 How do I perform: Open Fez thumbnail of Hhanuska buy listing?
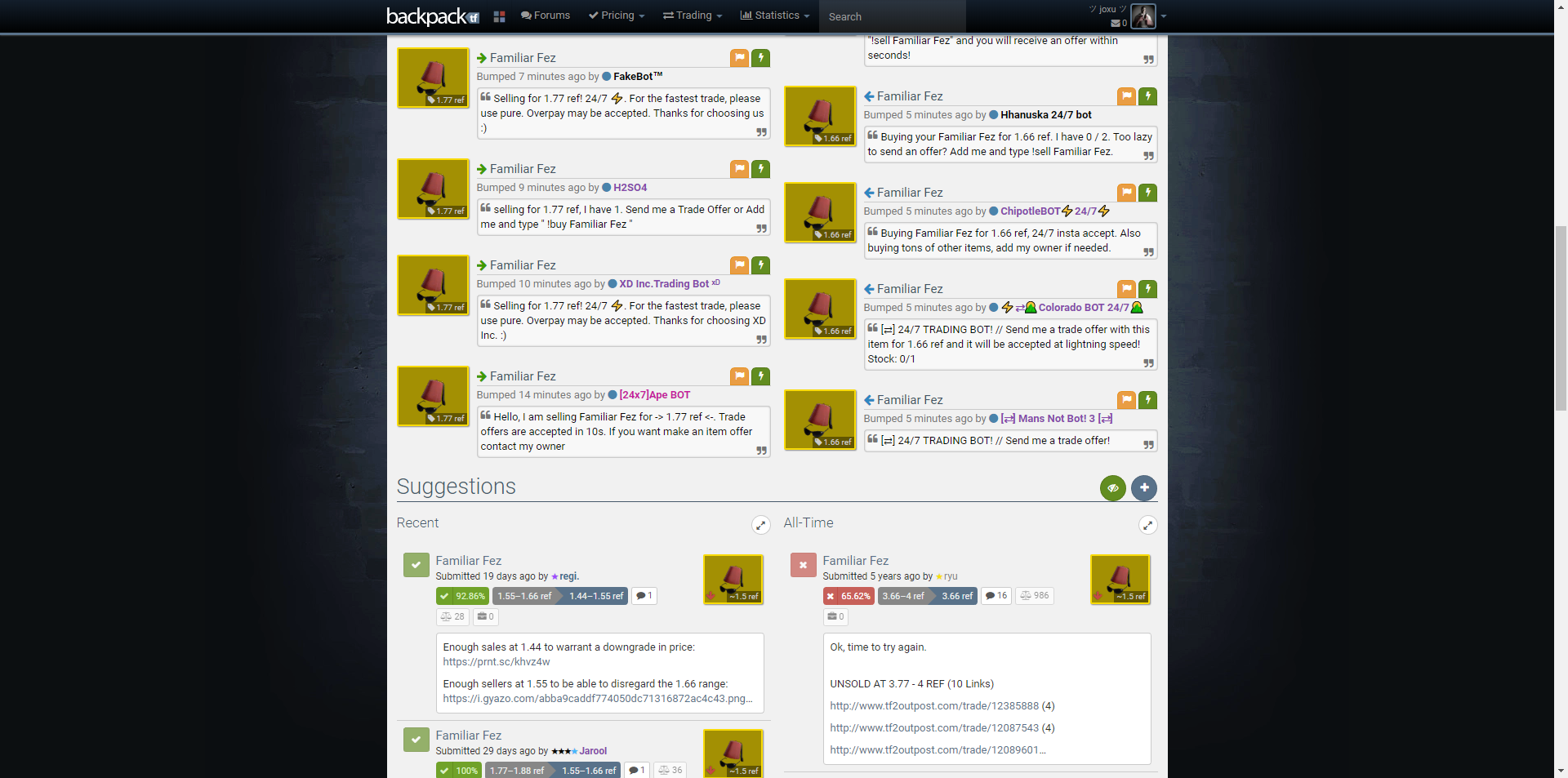(x=820, y=116)
